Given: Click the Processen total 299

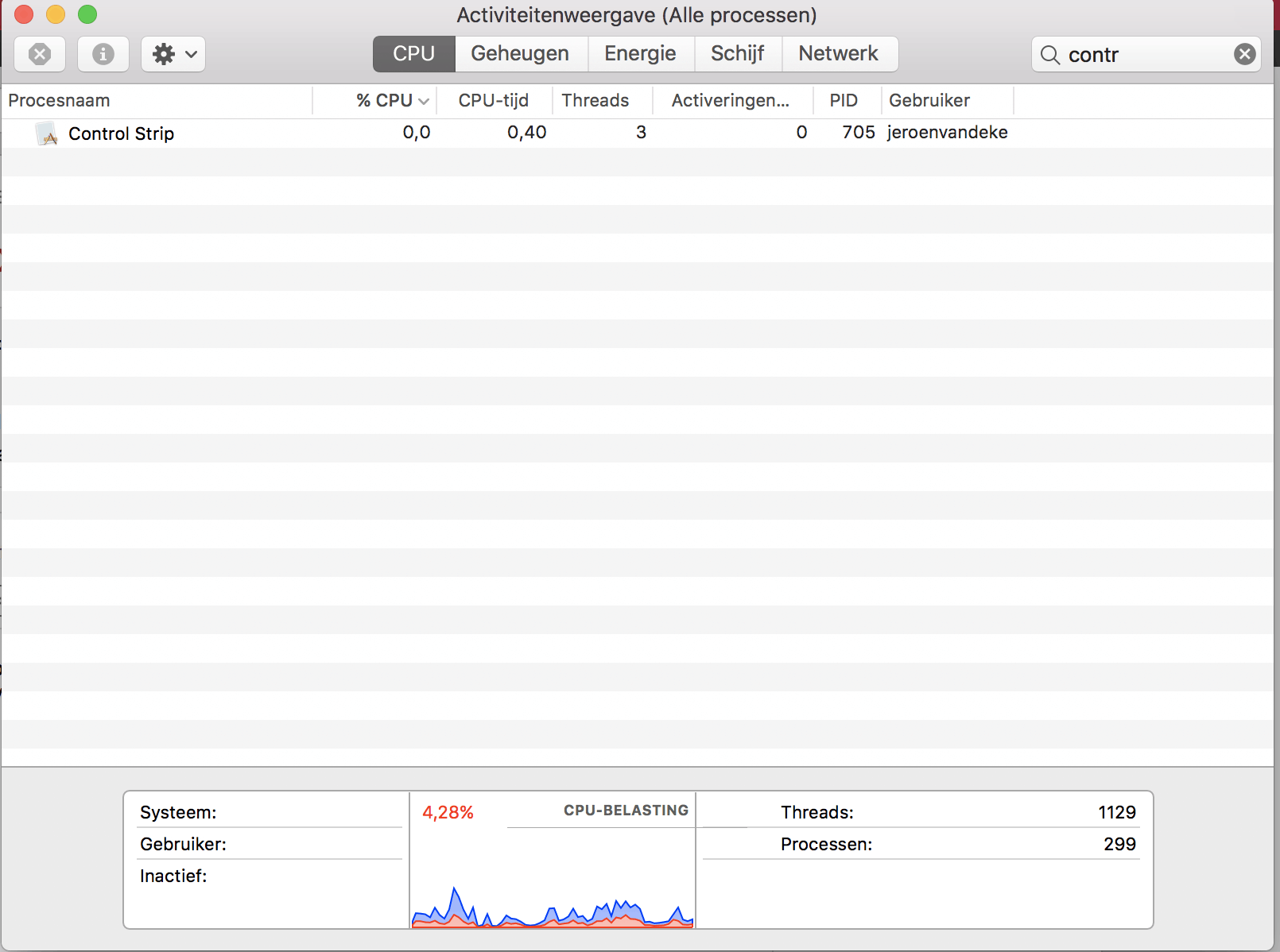Looking at the screenshot, I should tap(1119, 844).
